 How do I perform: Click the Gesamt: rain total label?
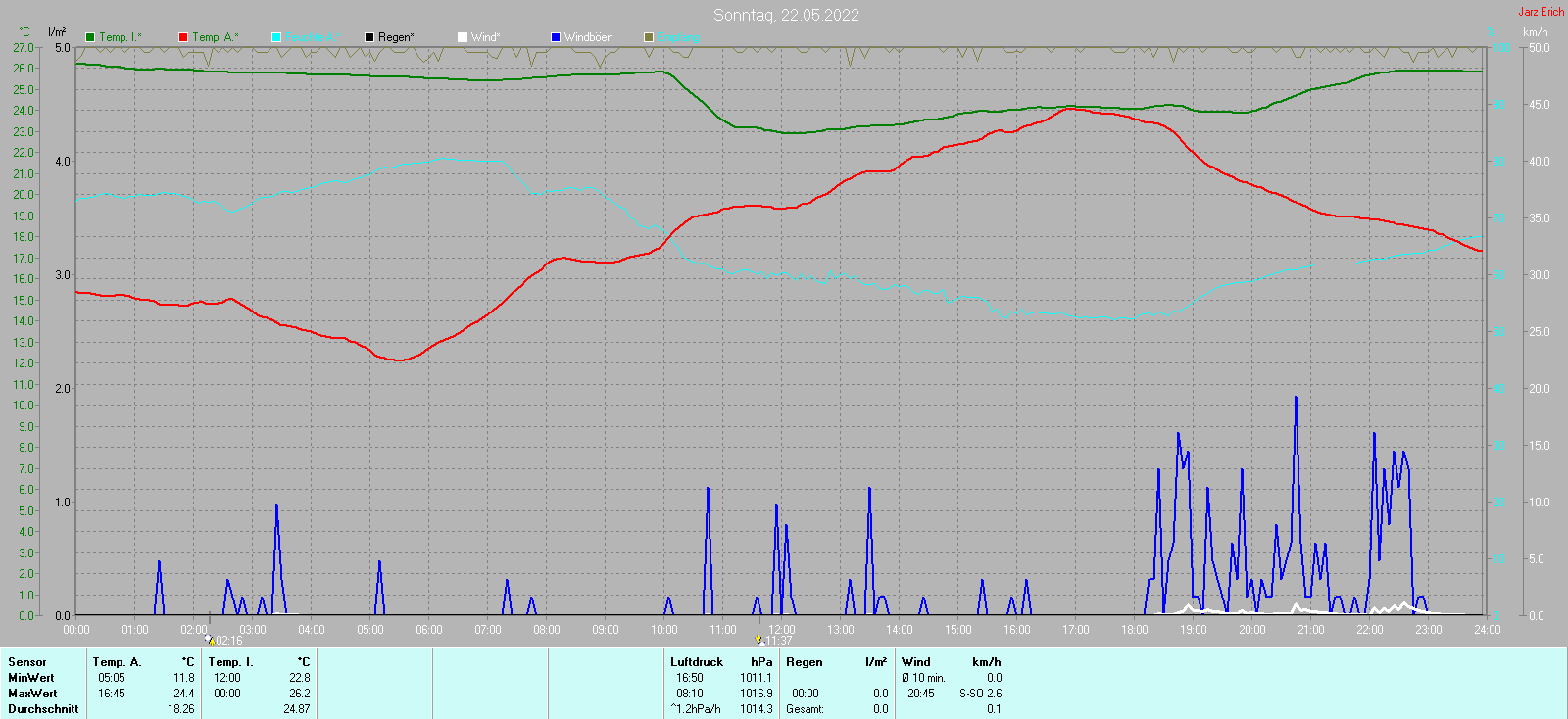pyautogui.click(x=805, y=709)
